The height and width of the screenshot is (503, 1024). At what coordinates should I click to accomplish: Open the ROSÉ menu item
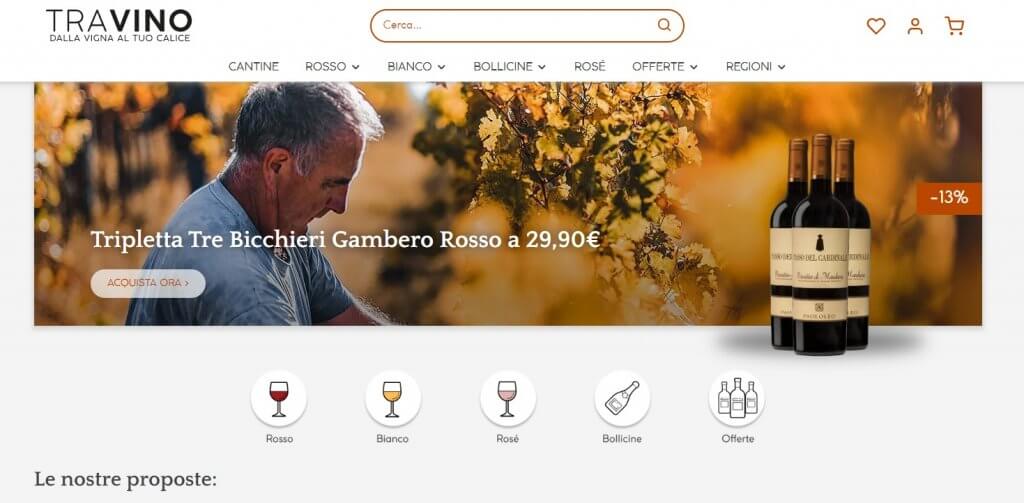pos(590,67)
